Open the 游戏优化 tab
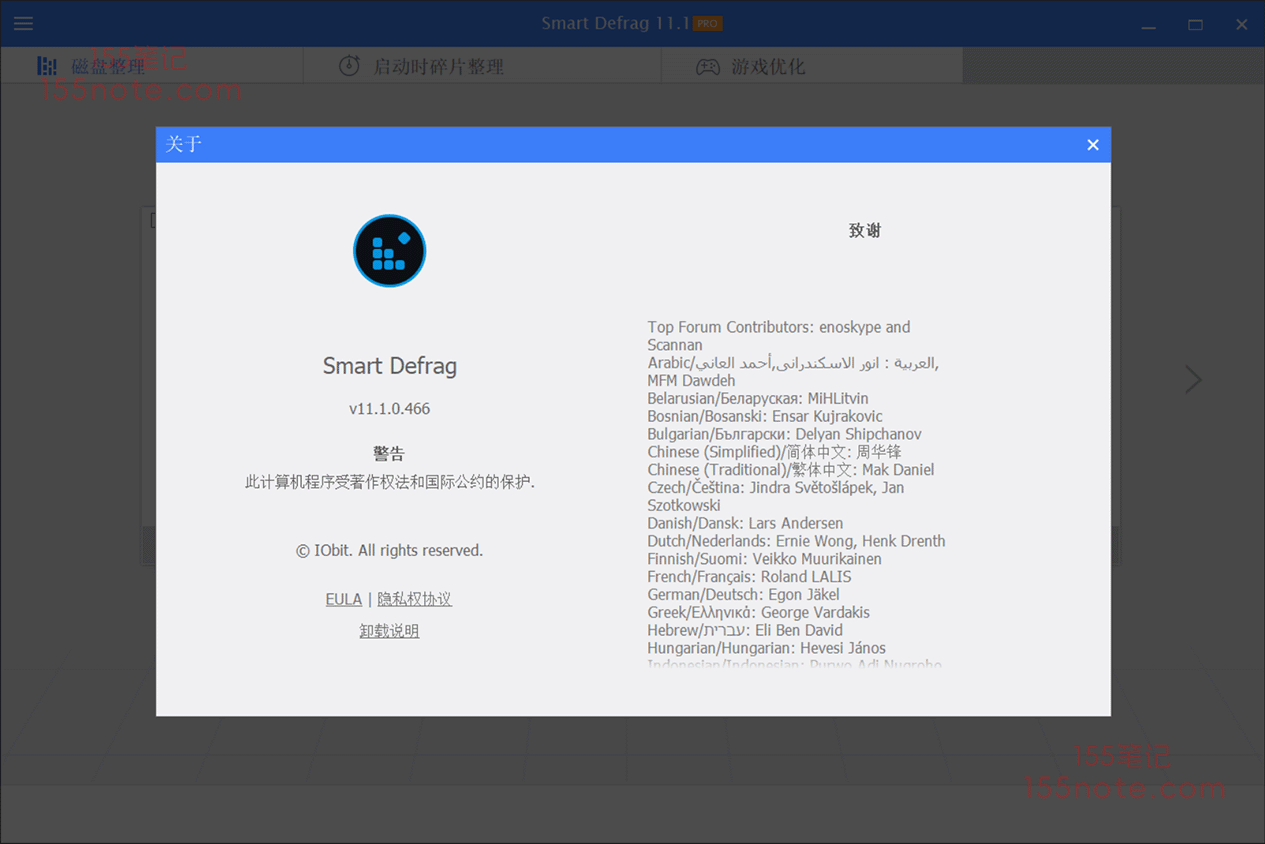1265x844 pixels. coord(767,67)
